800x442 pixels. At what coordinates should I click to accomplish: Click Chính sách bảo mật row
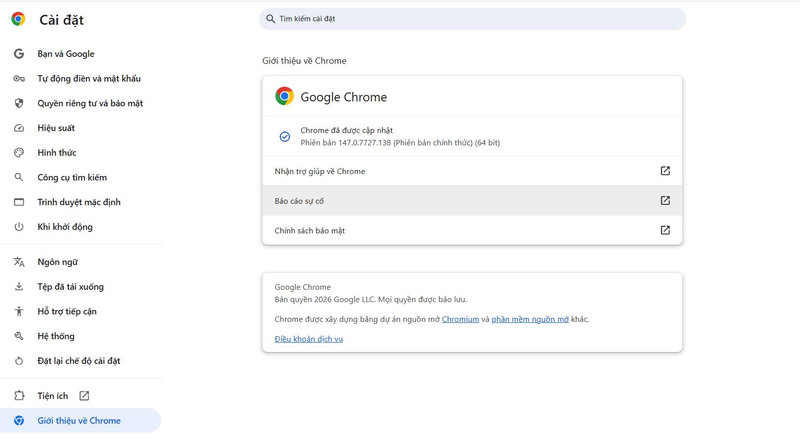(472, 230)
